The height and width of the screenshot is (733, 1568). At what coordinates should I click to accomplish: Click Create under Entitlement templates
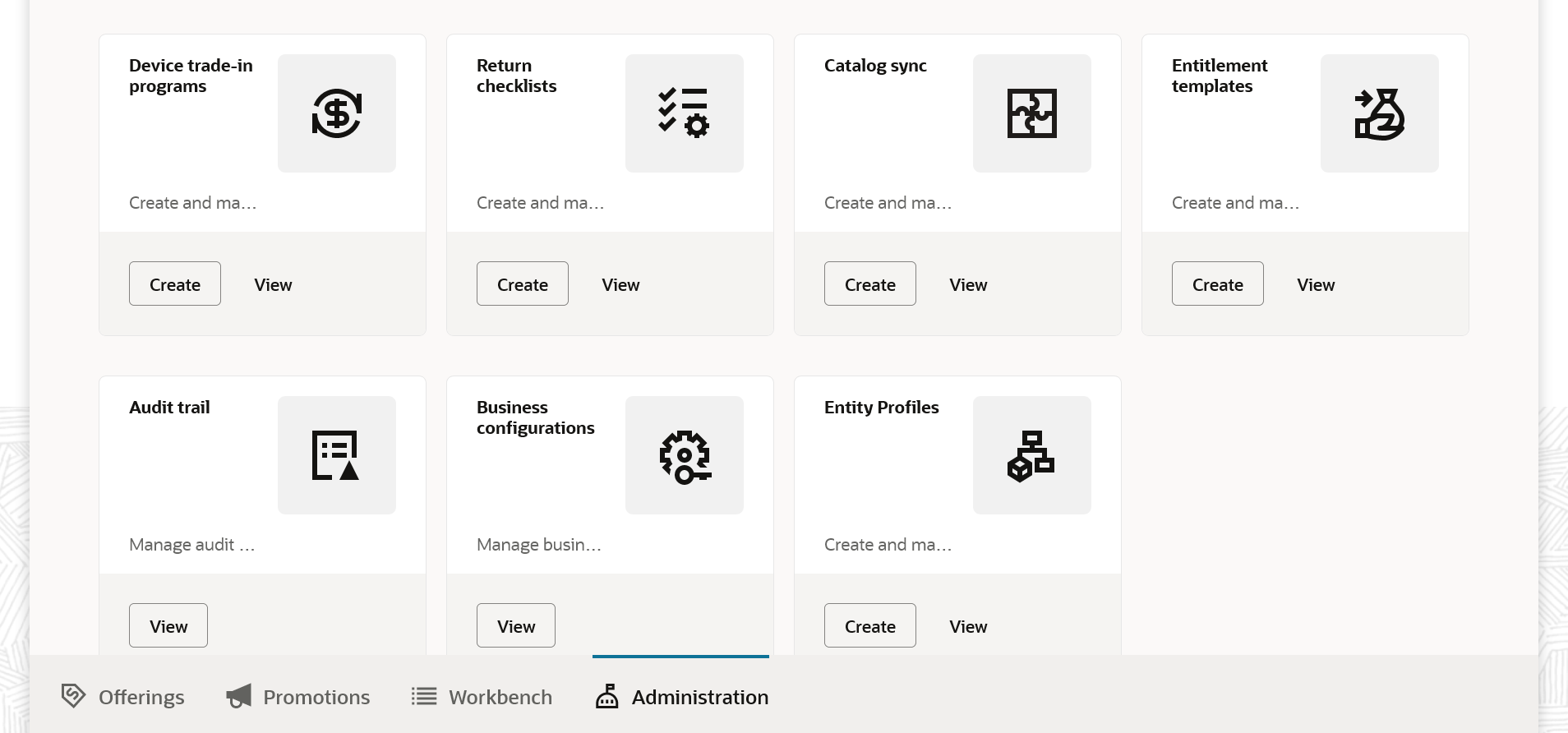click(x=1218, y=284)
